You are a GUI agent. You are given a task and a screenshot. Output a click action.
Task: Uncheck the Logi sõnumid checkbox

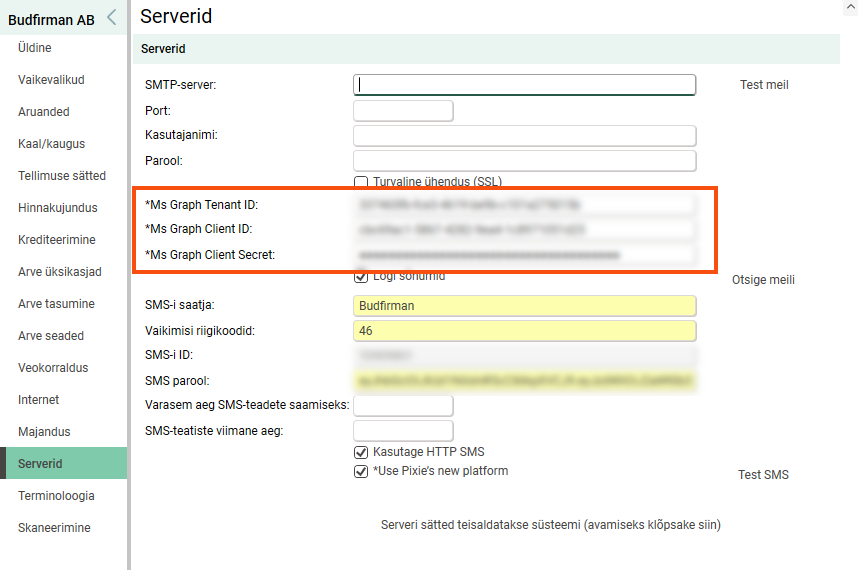pos(361,276)
